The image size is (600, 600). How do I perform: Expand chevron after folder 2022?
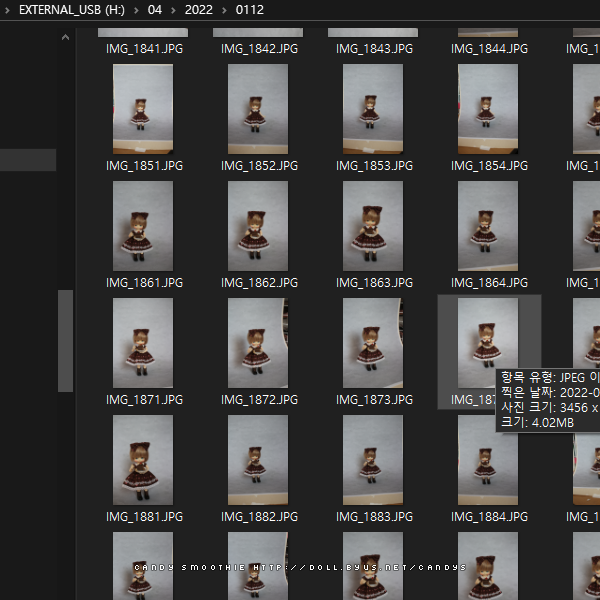point(224,10)
